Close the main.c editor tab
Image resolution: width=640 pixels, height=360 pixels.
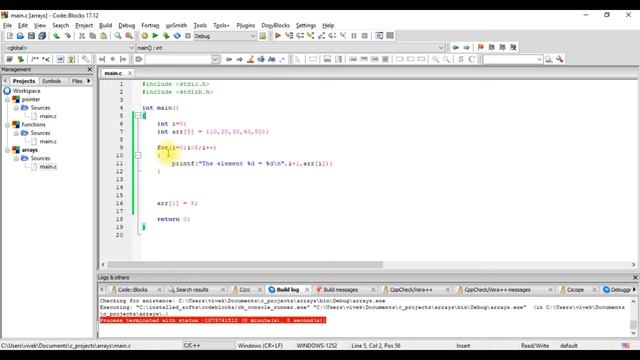130,73
